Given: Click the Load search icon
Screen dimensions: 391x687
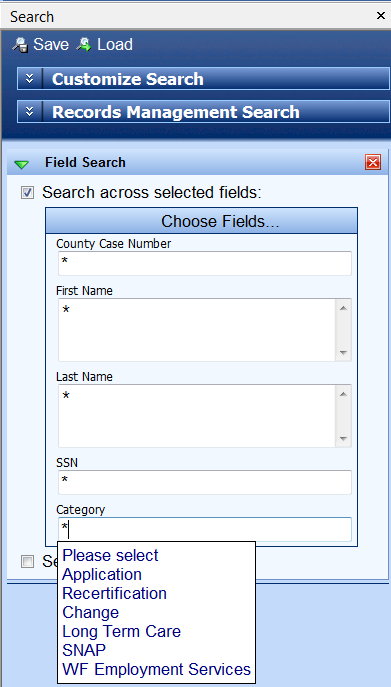Looking at the screenshot, I should (x=84, y=45).
